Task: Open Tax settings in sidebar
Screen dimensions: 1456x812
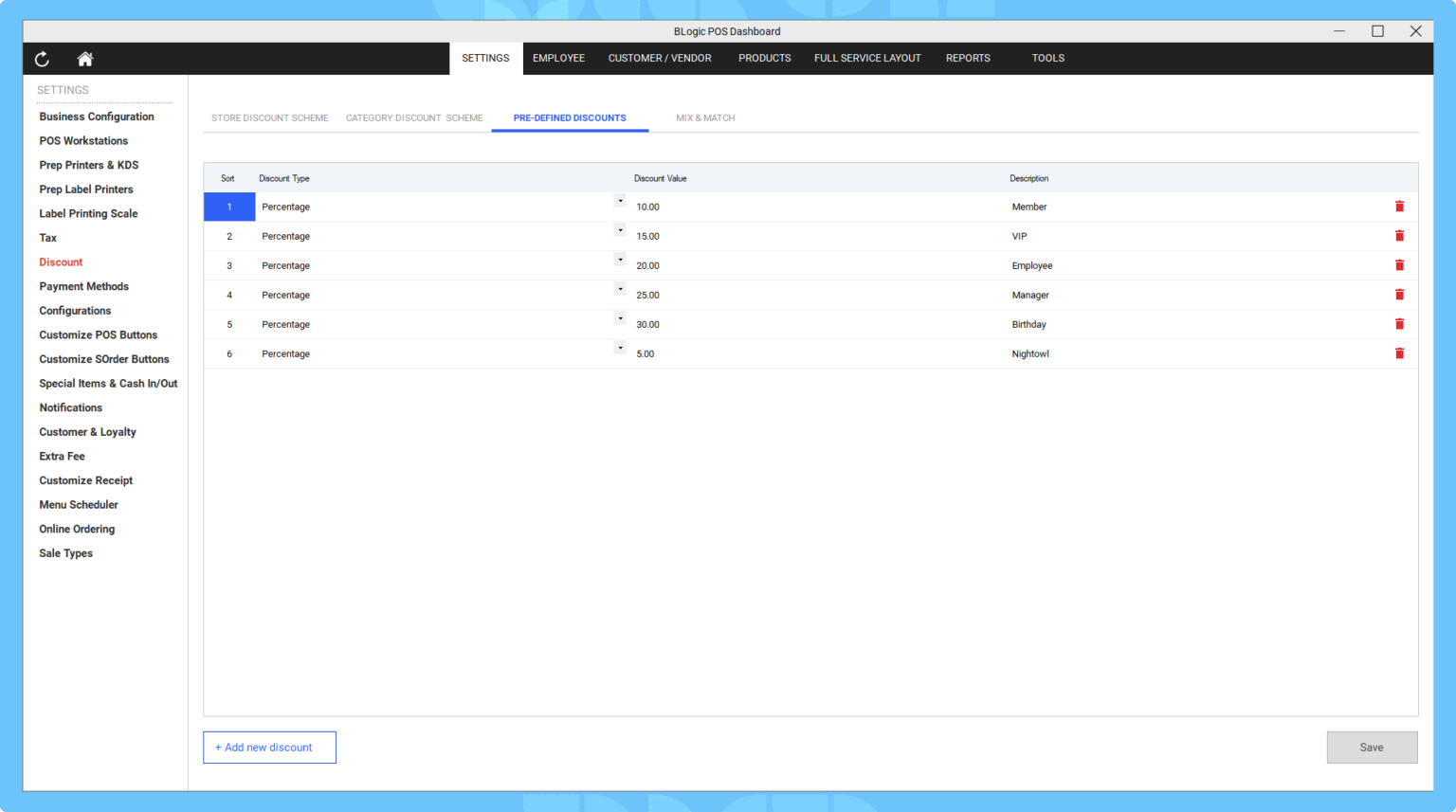Action: (x=48, y=238)
